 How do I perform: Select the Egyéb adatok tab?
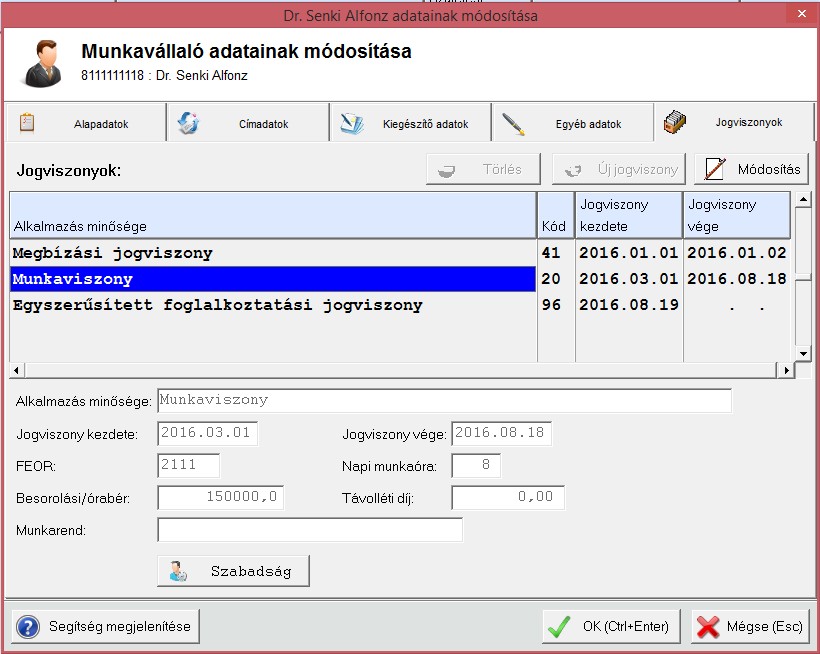coord(573,124)
